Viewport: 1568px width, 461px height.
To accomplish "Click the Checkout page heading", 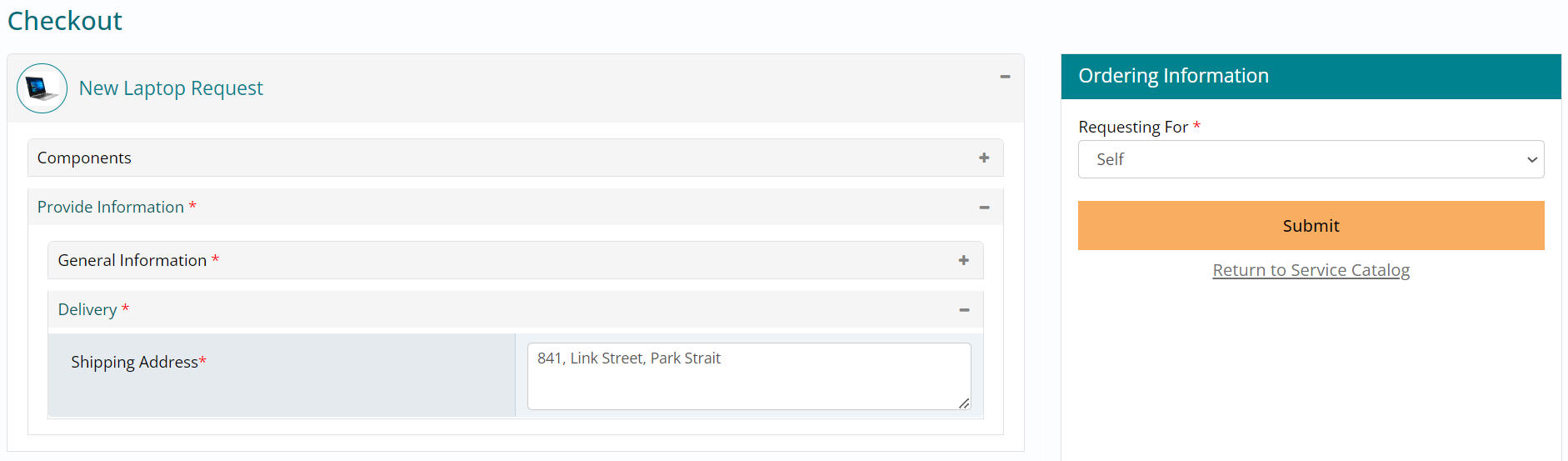I will pyautogui.click(x=65, y=21).
